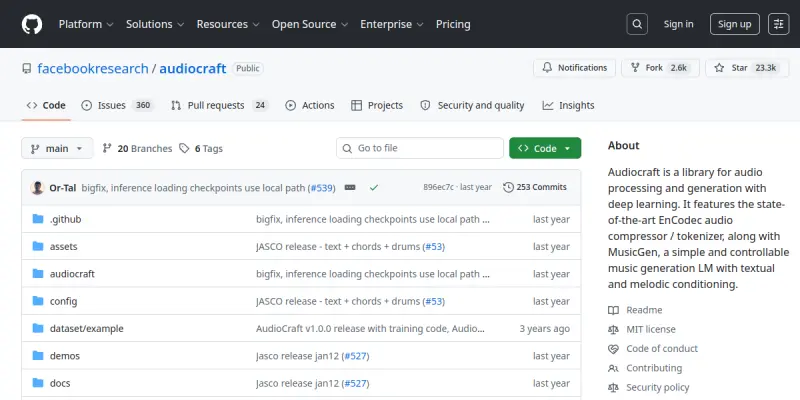Open the GitHub homepage logo
The width and height of the screenshot is (800, 400).
tap(32, 24)
